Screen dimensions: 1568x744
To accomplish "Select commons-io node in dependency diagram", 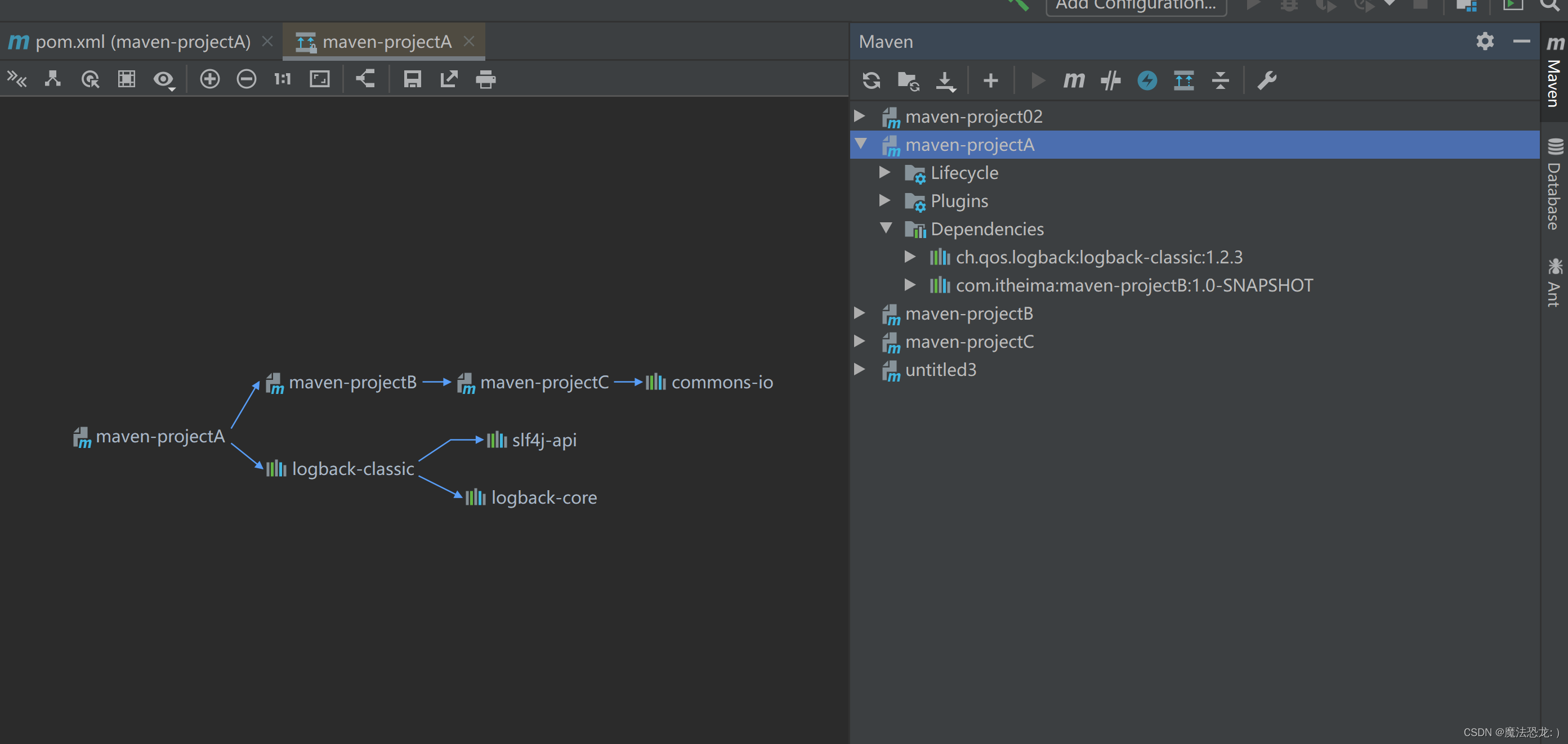I will tap(721, 383).
